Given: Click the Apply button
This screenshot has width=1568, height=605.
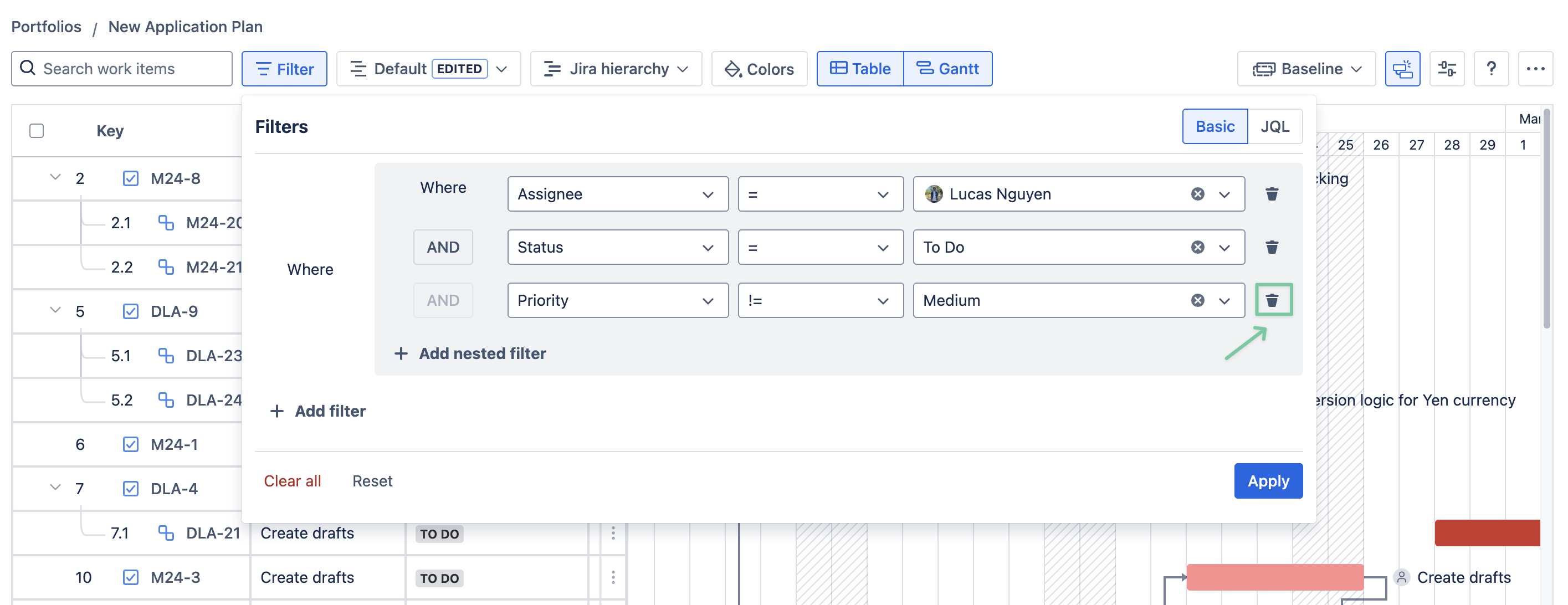Looking at the screenshot, I should [1268, 481].
